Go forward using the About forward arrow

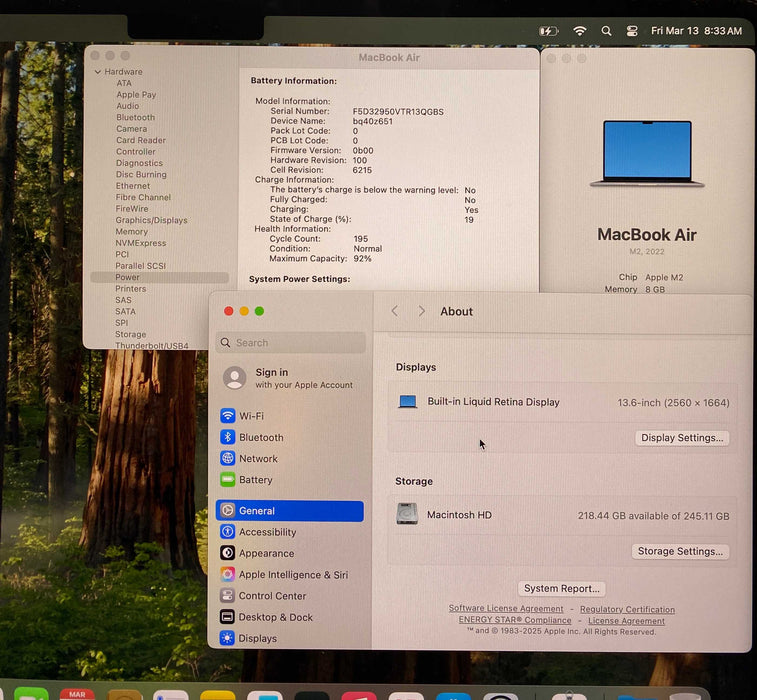point(421,311)
